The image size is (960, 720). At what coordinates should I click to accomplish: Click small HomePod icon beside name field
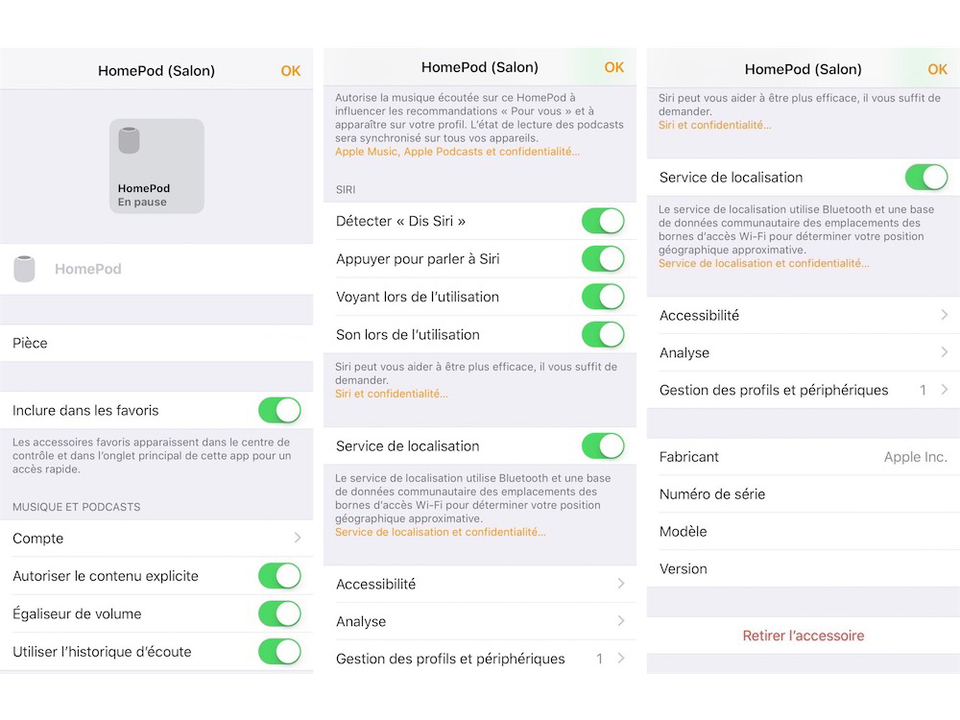coord(24,269)
